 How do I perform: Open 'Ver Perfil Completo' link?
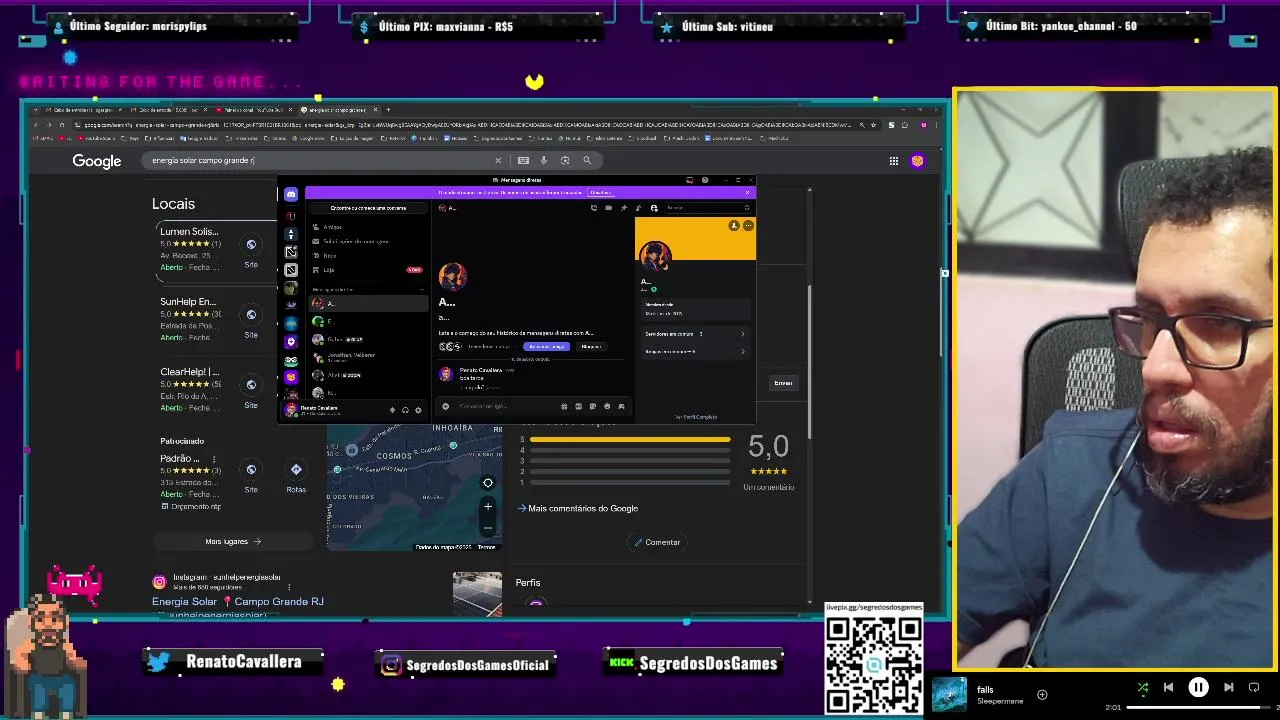tap(696, 417)
